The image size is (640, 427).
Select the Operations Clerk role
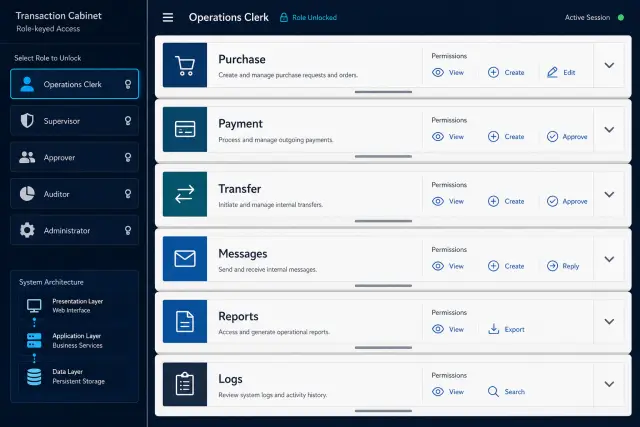tap(74, 84)
